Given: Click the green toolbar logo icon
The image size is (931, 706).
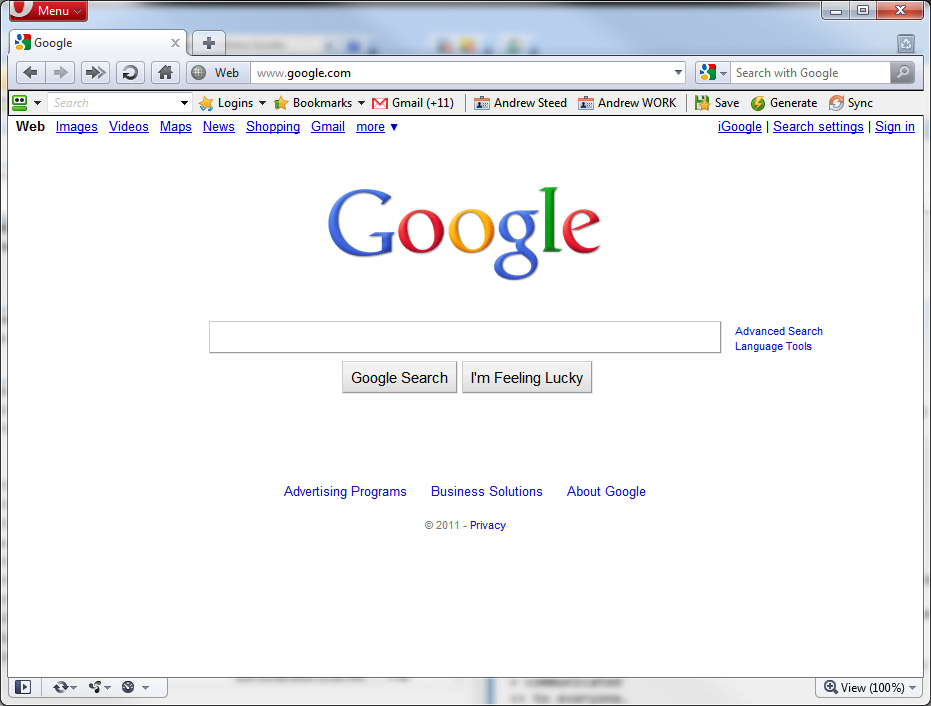Looking at the screenshot, I should (20, 103).
